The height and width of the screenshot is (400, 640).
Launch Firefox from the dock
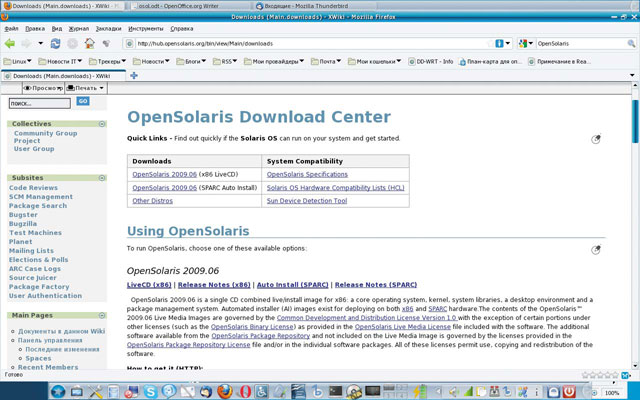coord(225,392)
